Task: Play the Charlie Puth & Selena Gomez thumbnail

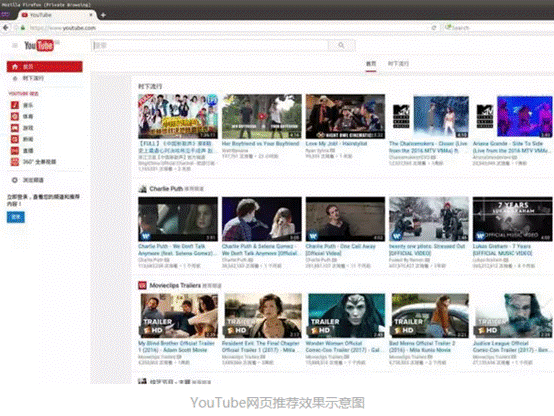Action: [262, 219]
